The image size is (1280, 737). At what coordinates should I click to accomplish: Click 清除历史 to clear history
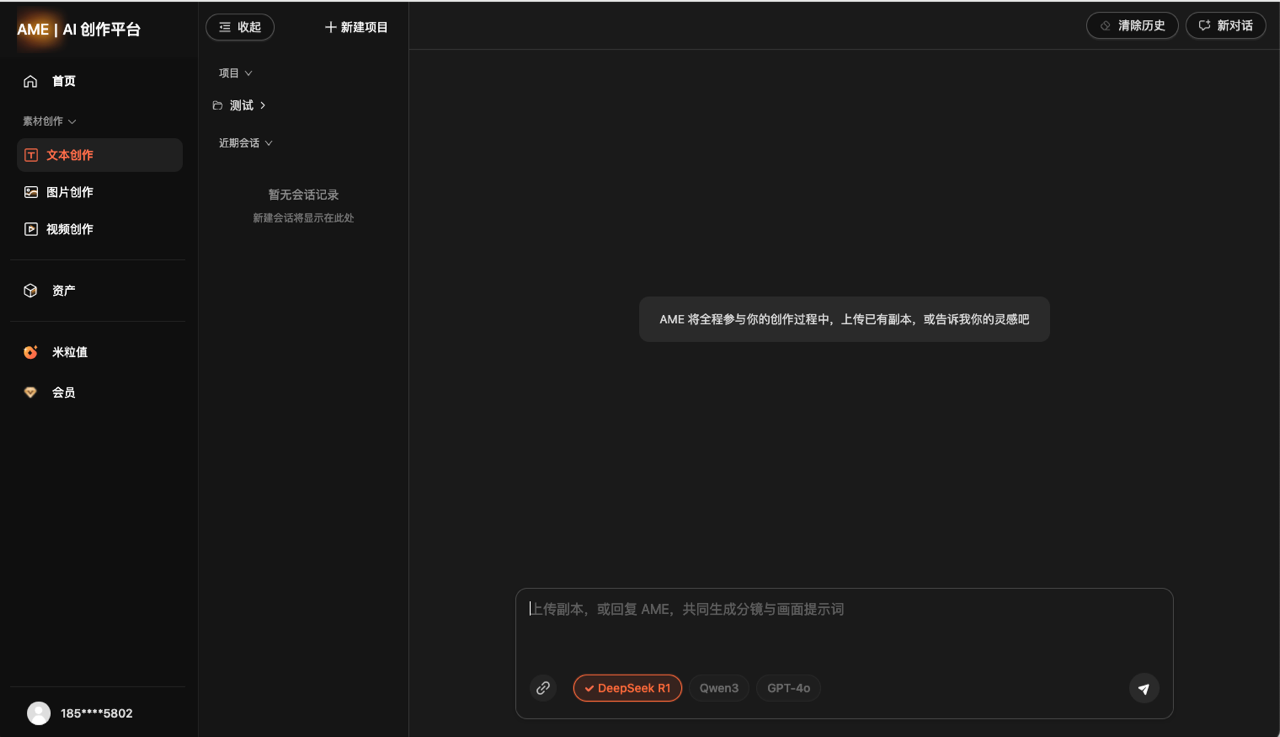[1132, 26]
